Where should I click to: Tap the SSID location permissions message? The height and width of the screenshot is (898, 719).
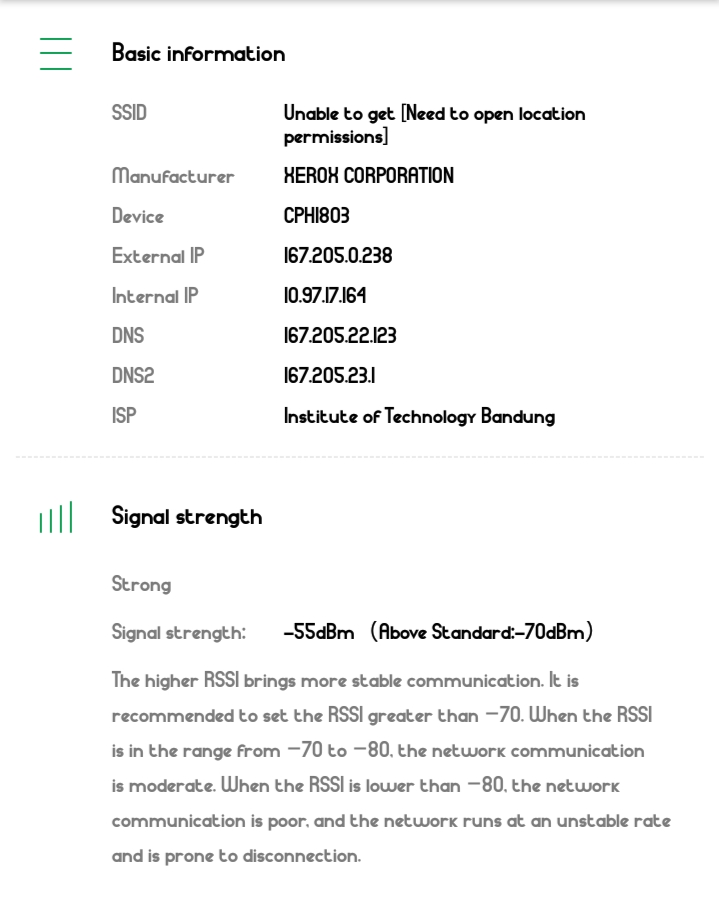tap(434, 125)
